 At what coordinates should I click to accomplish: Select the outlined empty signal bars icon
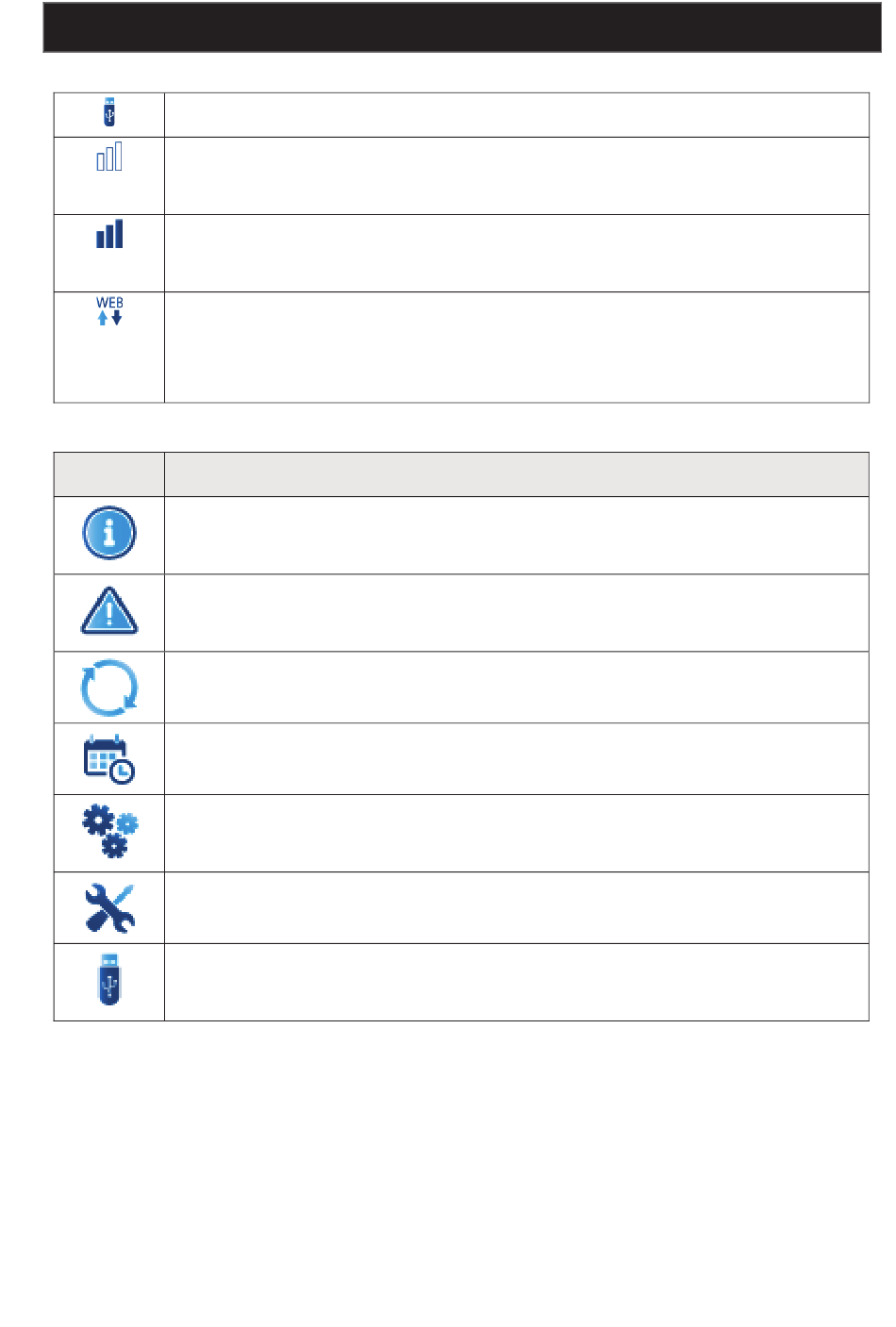coord(109,157)
